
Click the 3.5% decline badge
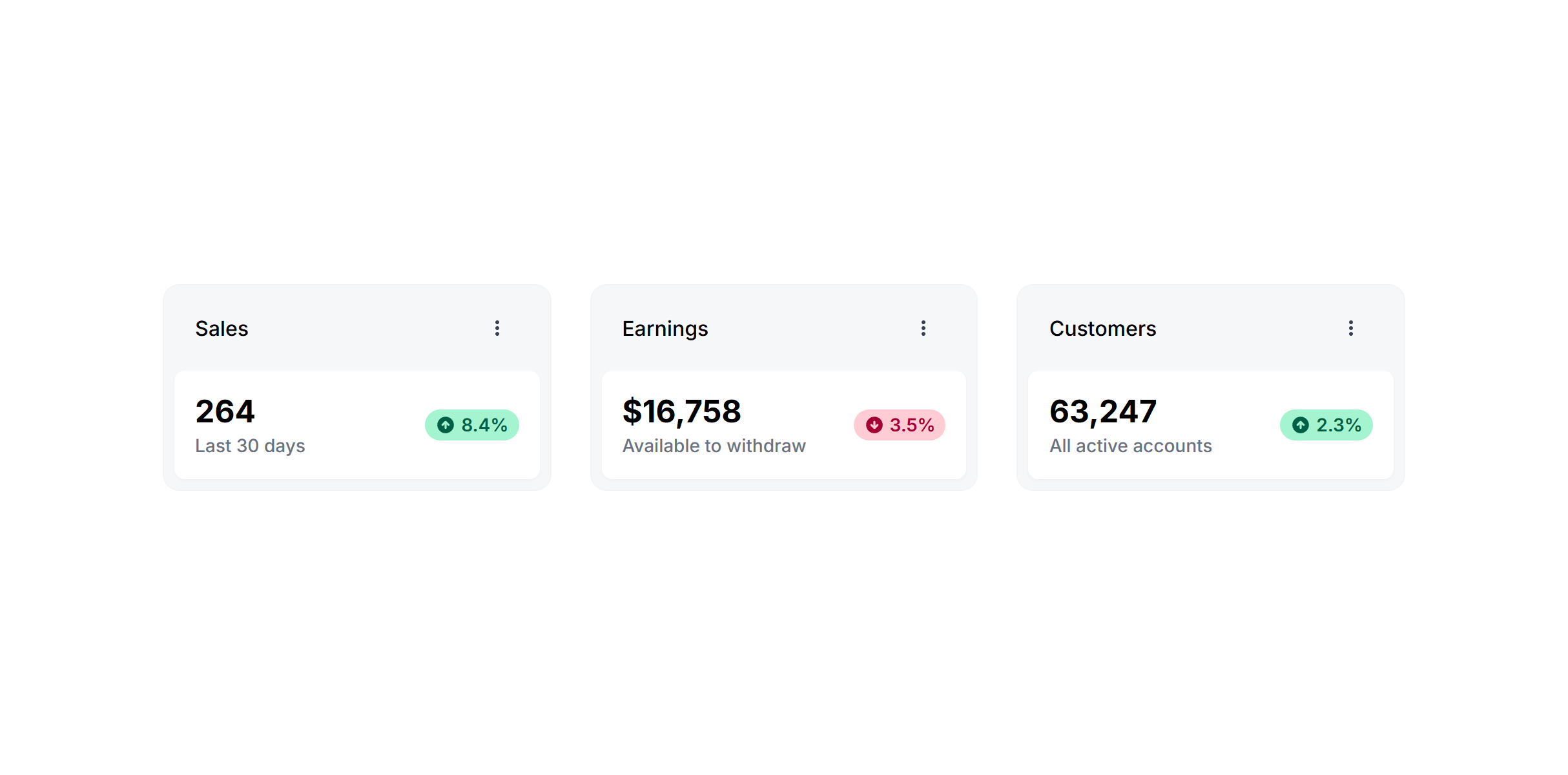pos(900,425)
